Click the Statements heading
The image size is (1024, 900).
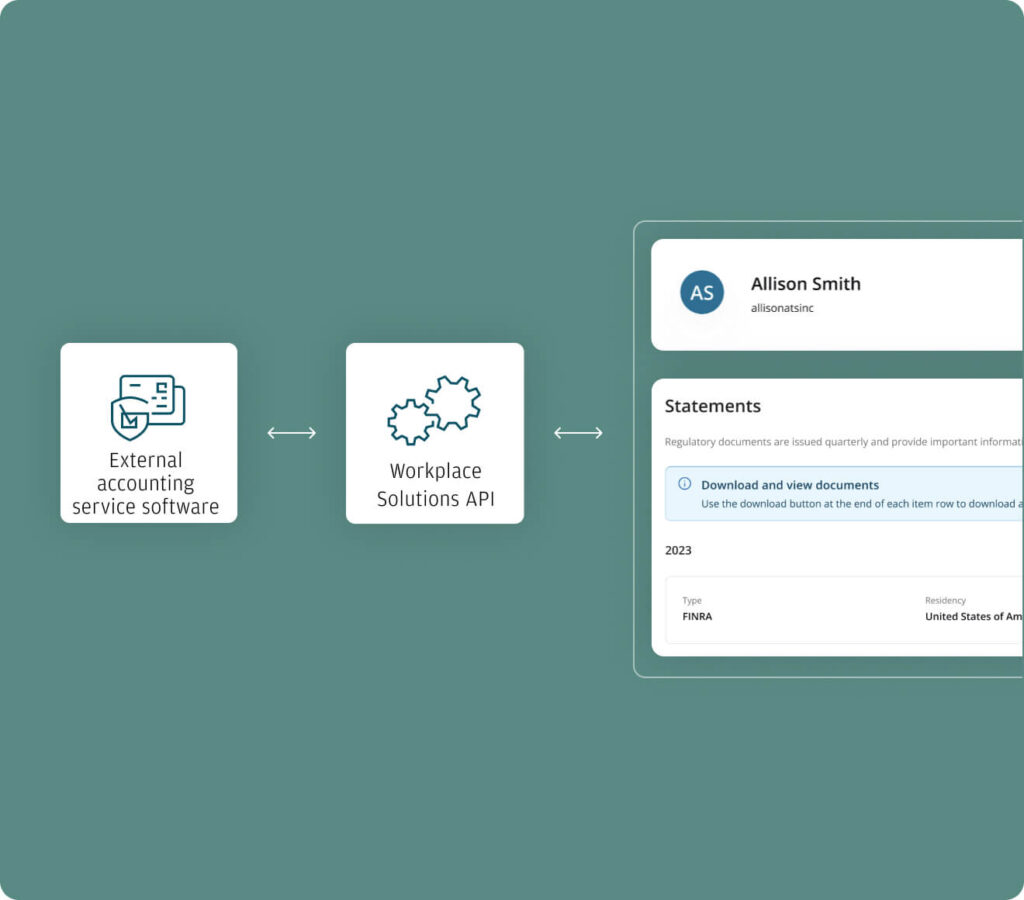pyautogui.click(x=712, y=406)
